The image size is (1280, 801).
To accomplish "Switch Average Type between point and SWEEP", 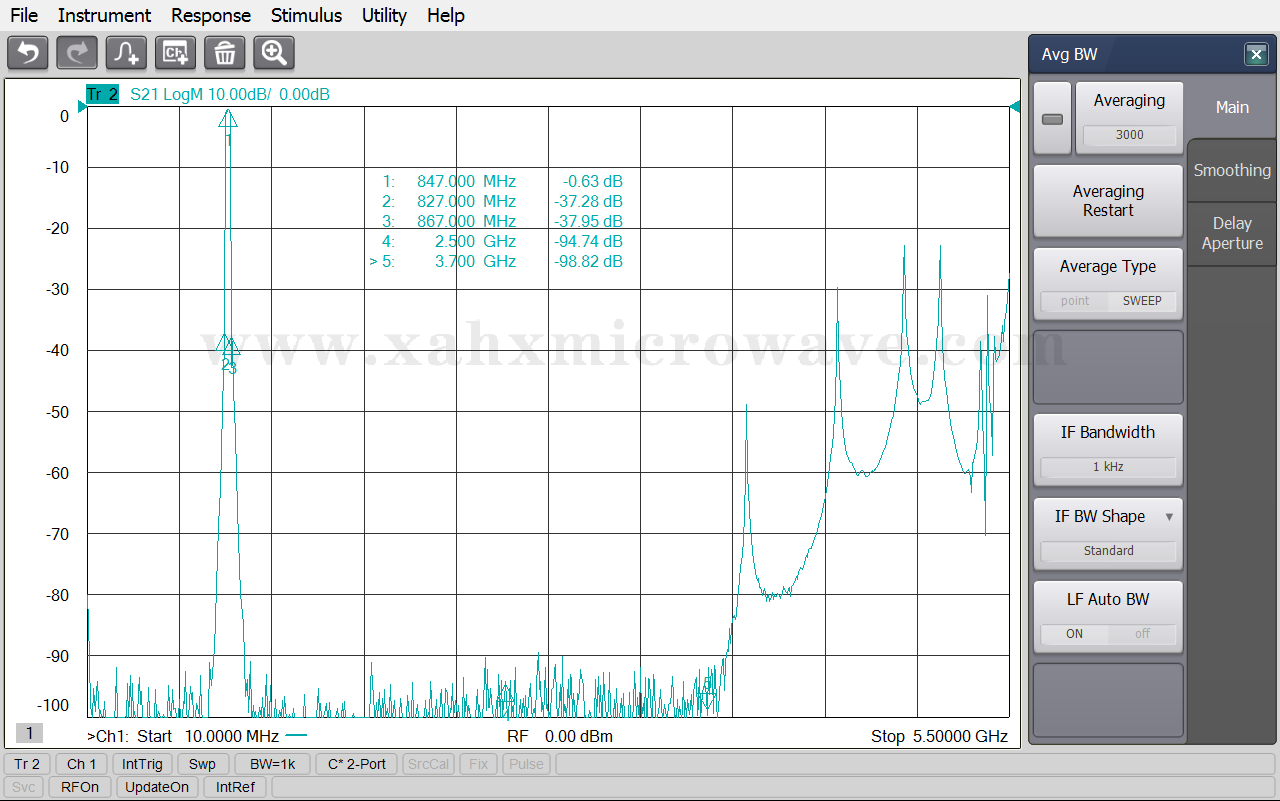I will click(x=1108, y=301).
